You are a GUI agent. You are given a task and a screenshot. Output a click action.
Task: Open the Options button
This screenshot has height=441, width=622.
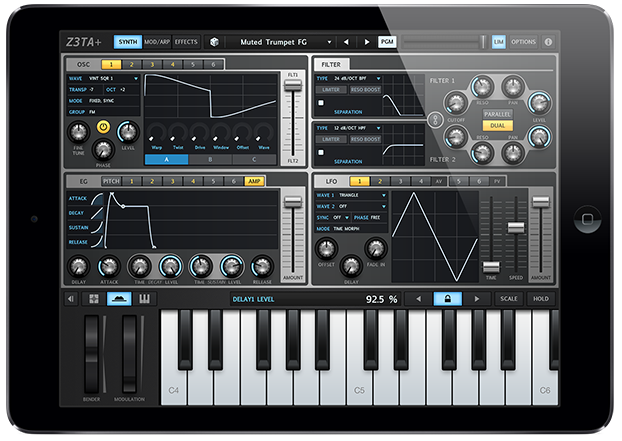[523, 42]
